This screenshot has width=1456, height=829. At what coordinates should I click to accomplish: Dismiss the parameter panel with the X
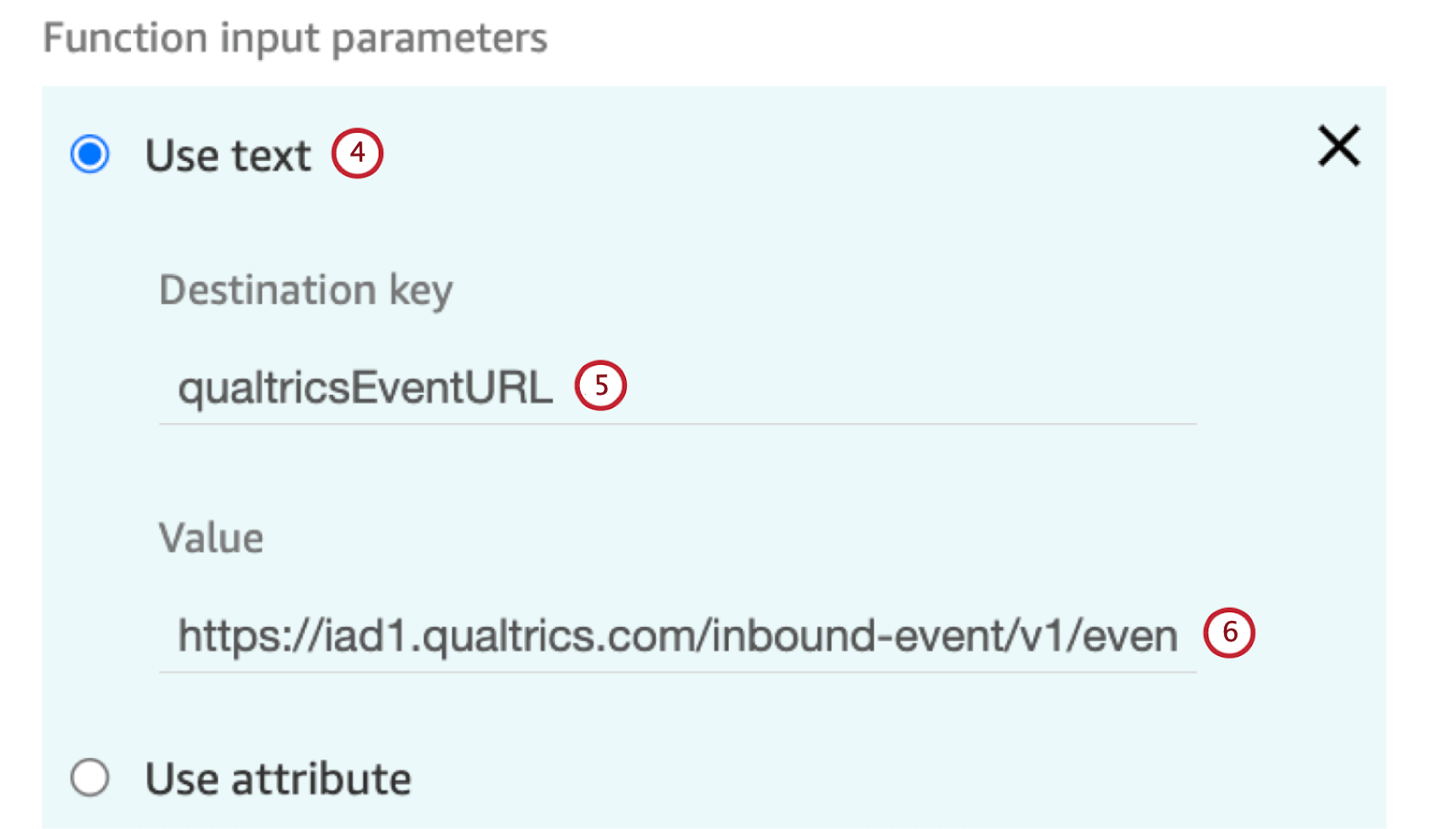point(1340,146)
